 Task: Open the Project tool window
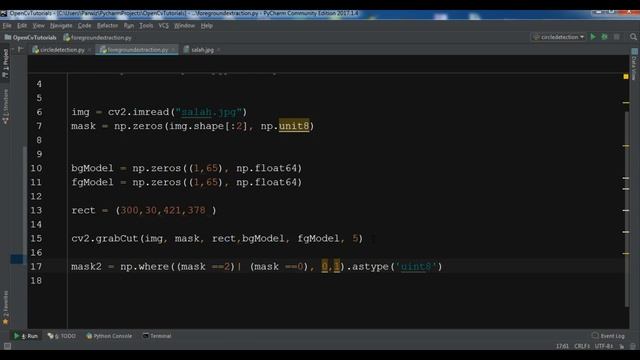click(x=5, y=64)
